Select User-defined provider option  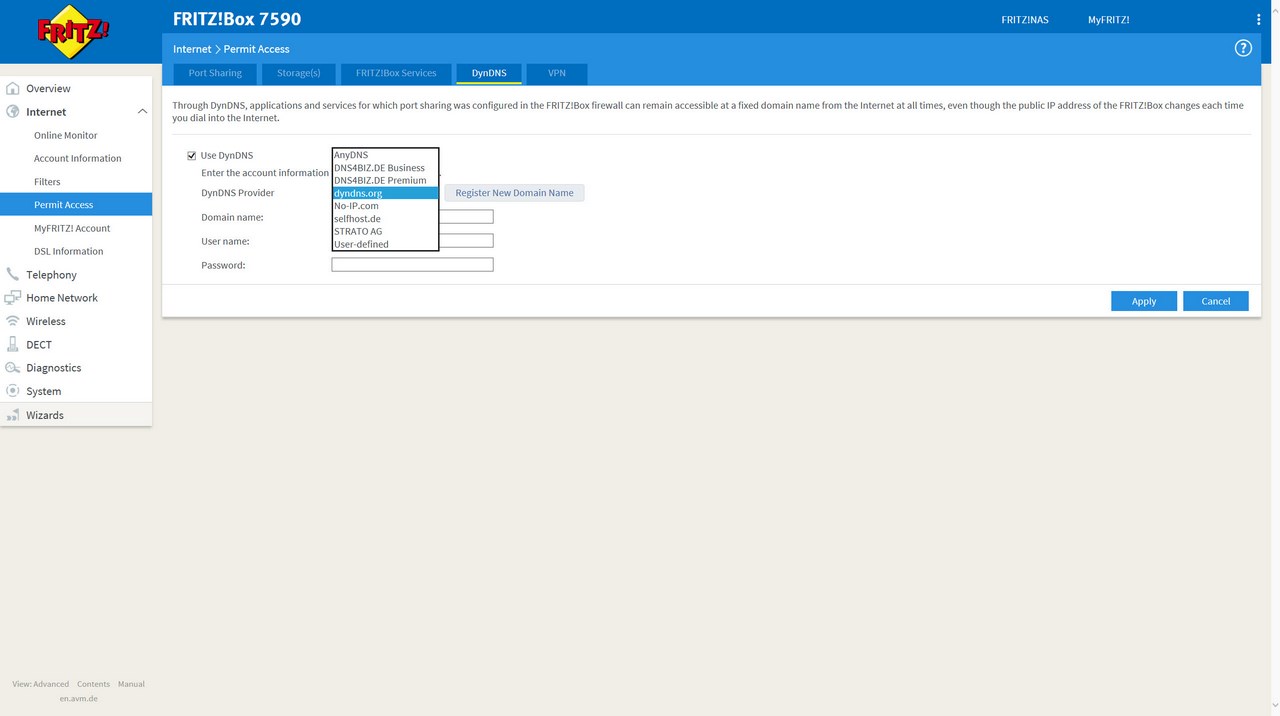(x=385, y=244)
